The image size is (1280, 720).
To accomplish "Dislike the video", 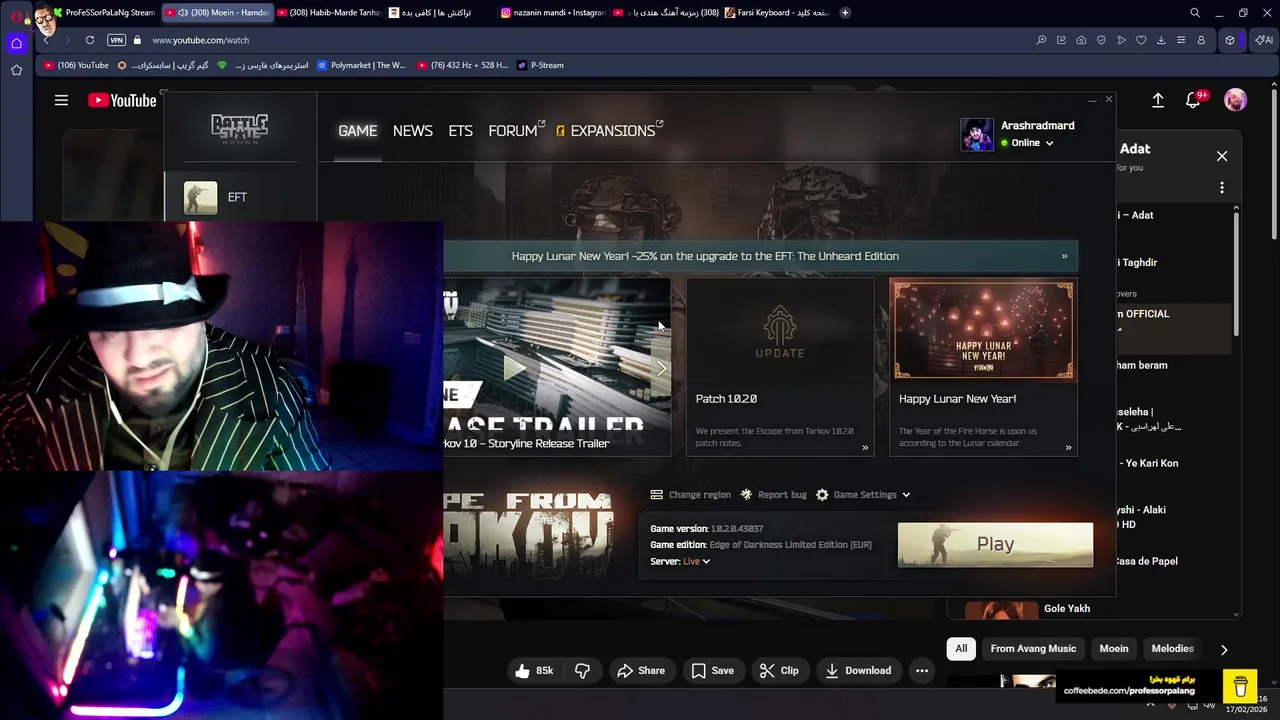I will (x=582, y=671).
